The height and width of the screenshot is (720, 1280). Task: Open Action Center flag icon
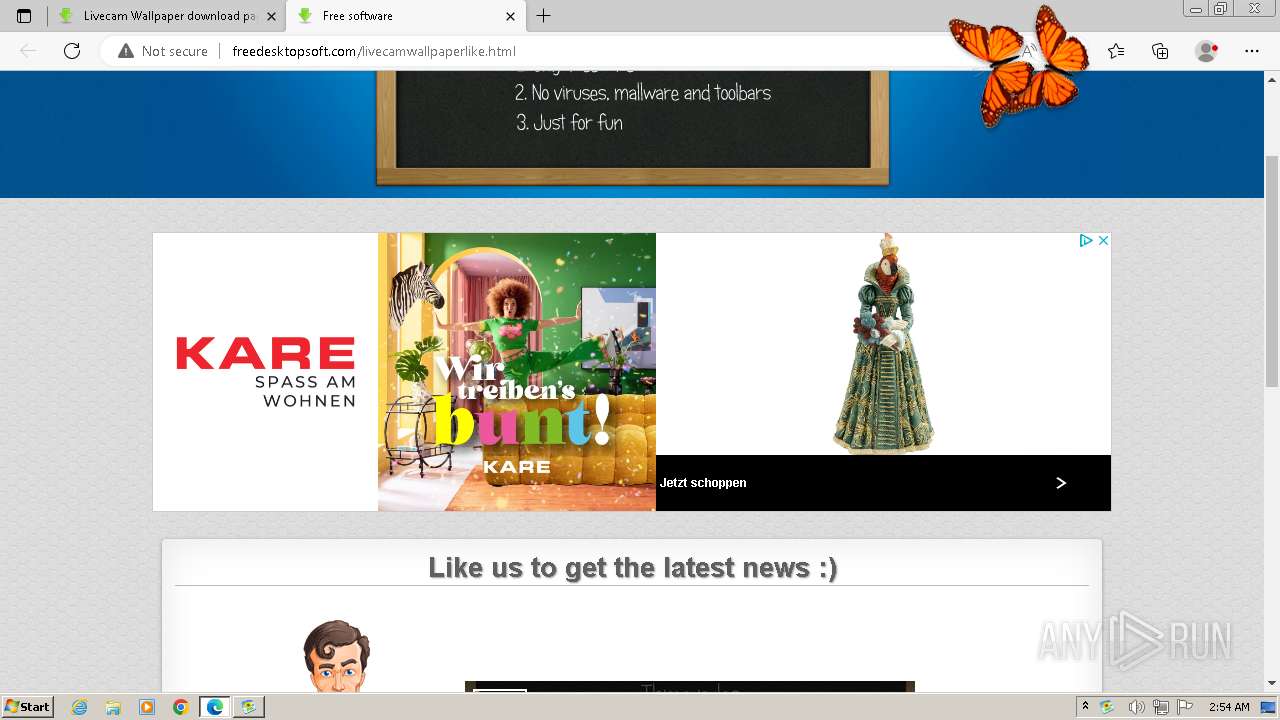1185,707
